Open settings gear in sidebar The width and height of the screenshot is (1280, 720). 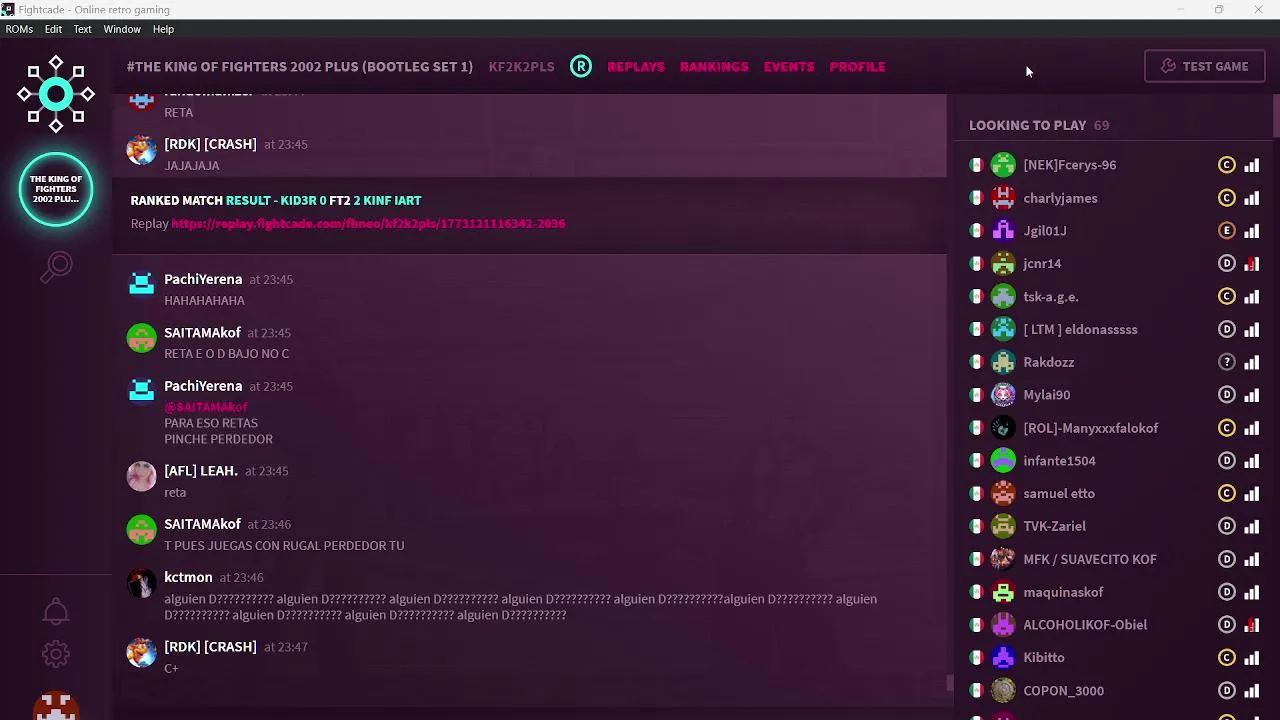pos(56,654)
